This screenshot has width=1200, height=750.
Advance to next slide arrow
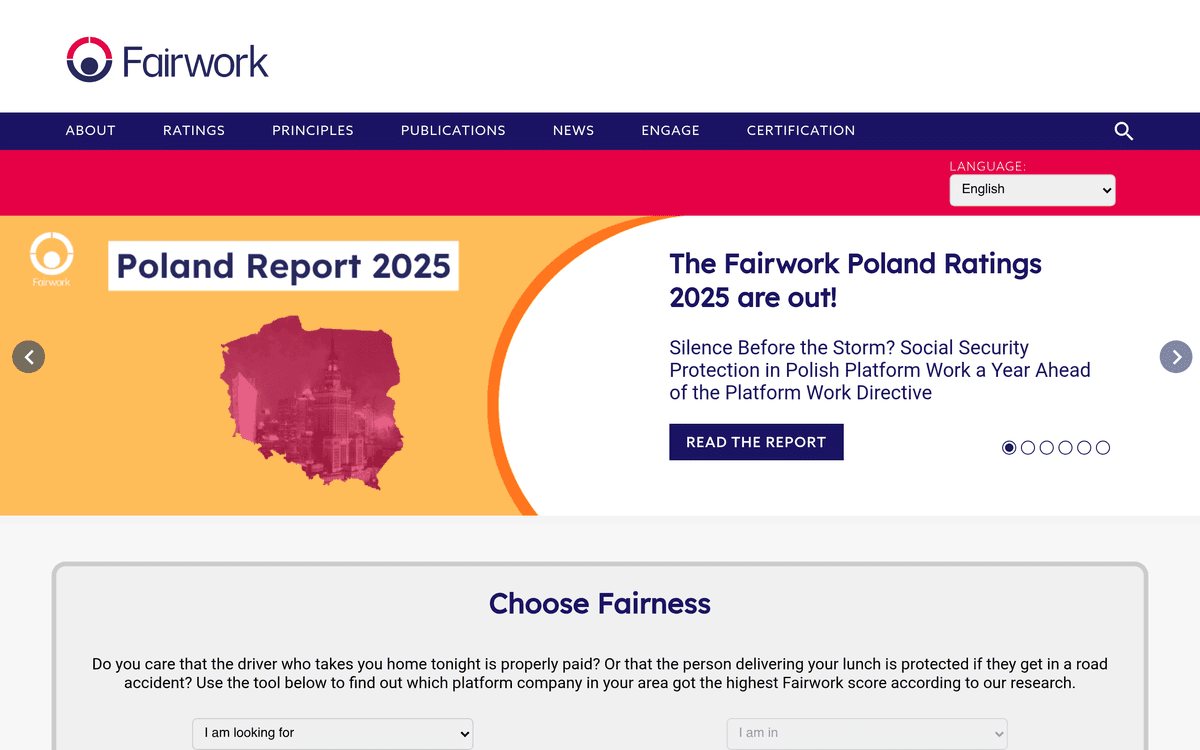[1176, 357]
